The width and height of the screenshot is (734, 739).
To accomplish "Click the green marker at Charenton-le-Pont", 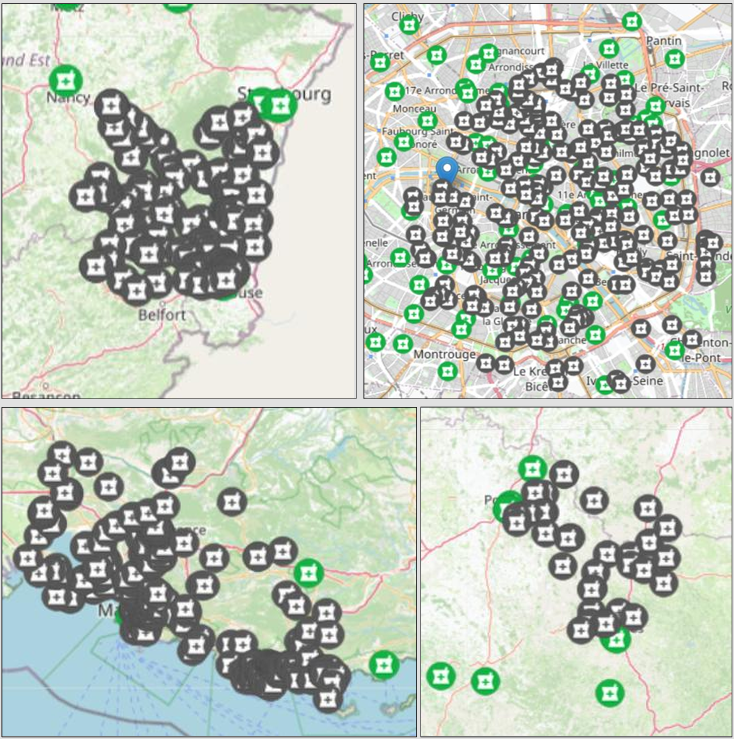I will 675,350.
